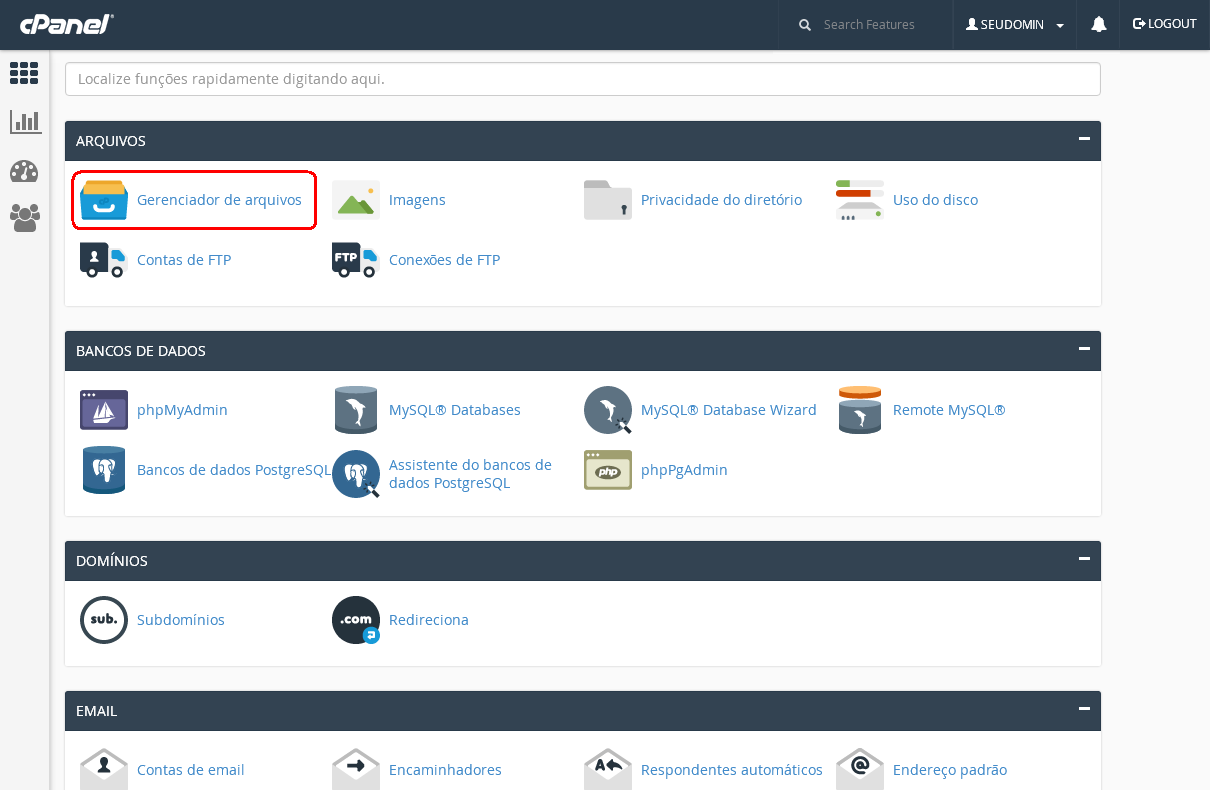The image size is (1210, 790).
Task: Click the Subdomínios link
Action: [181, 620]
